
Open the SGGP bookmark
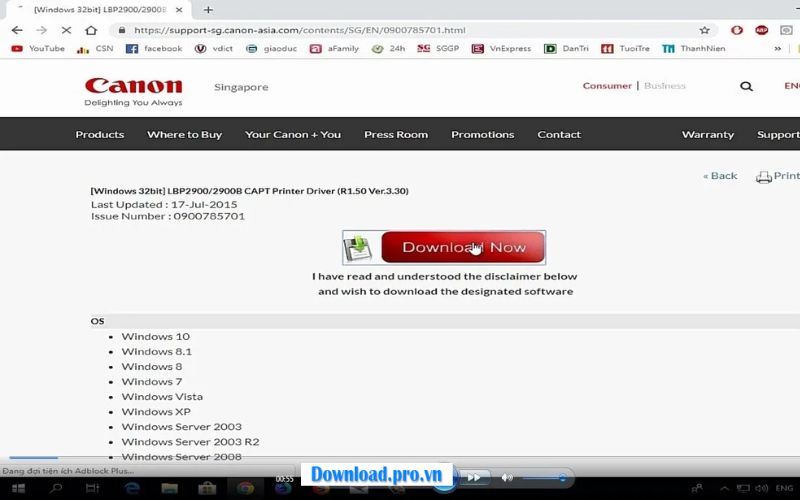coord(438,48)
